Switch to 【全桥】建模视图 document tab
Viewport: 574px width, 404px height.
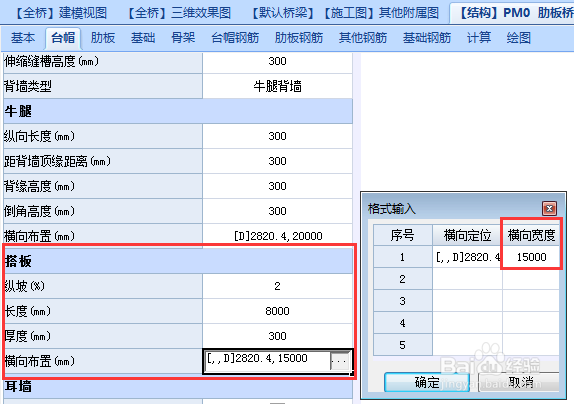click(x=60, y=13)
